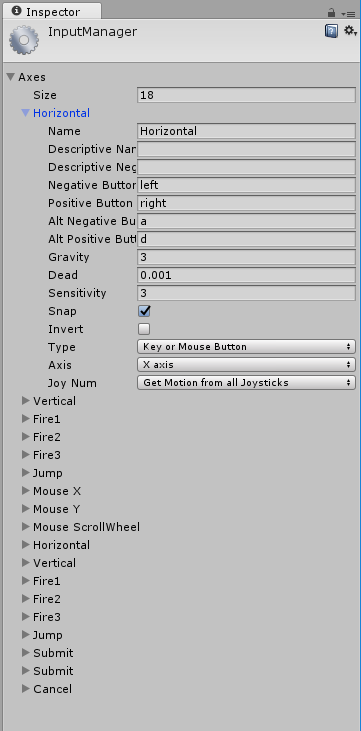Viewport: 361px width, 731px height.
Task: Click the Negative Button field containing left
Action: coord(247,185)
